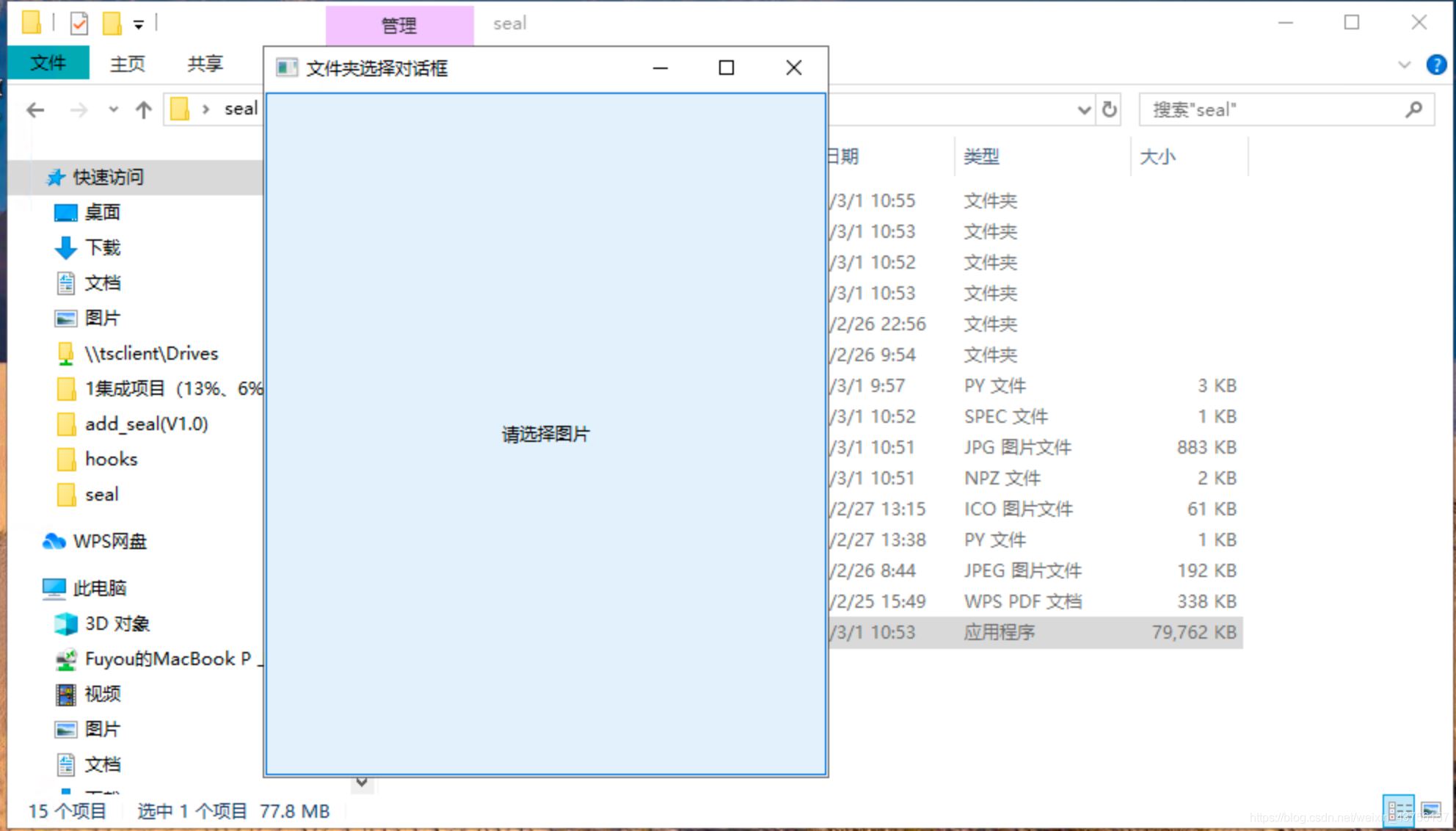Click the refresh icon next to the address bar

tap(1109, 109)
